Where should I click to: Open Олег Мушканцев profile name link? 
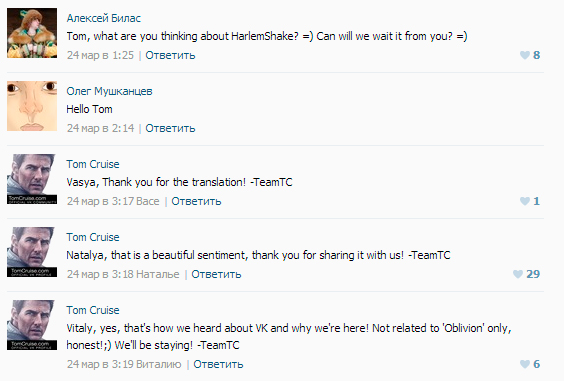(x=109, y=91)
